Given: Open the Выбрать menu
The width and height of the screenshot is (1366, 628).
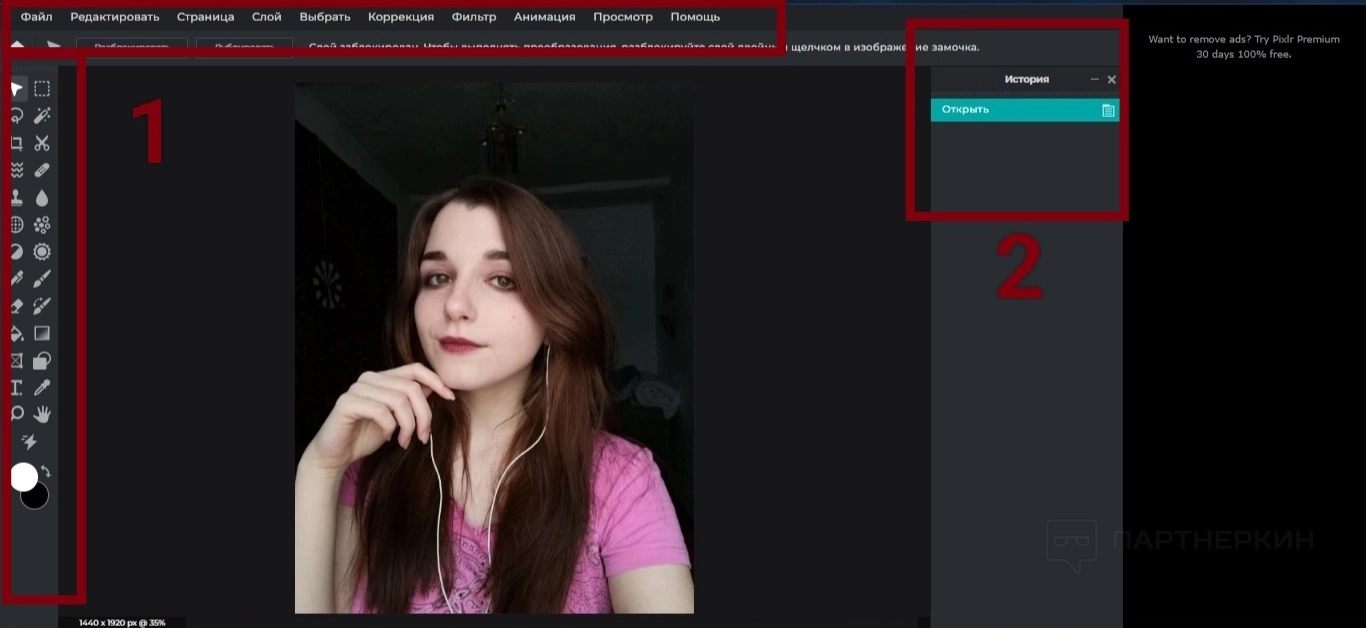Looking at the screenshot, I should 325,17.
